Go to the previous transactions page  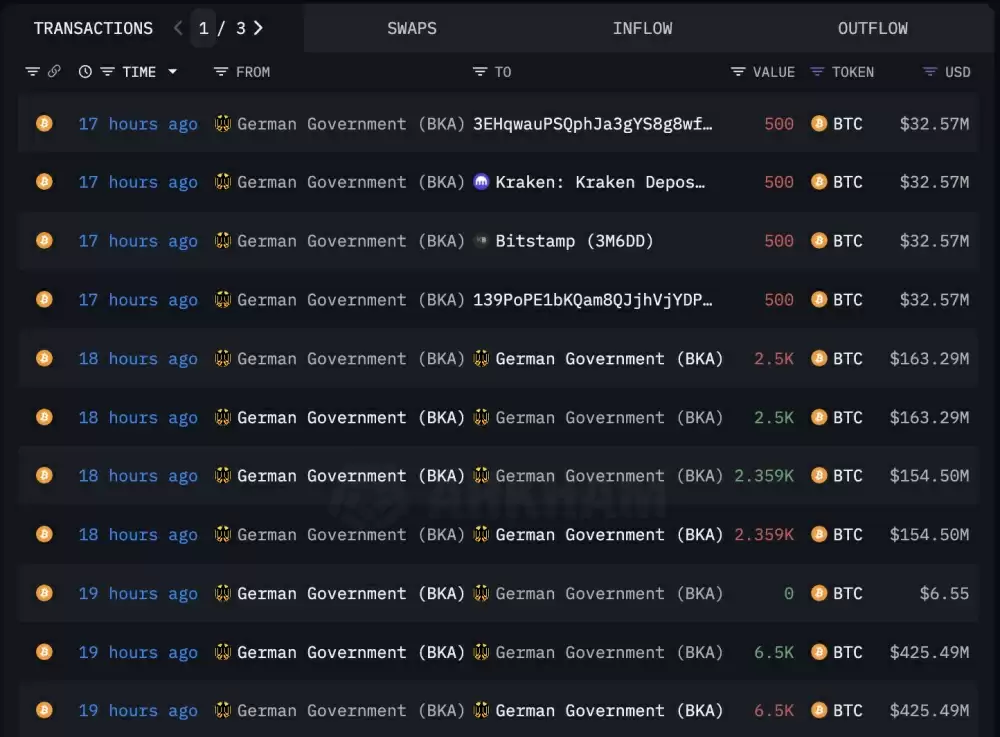(177, 28)
